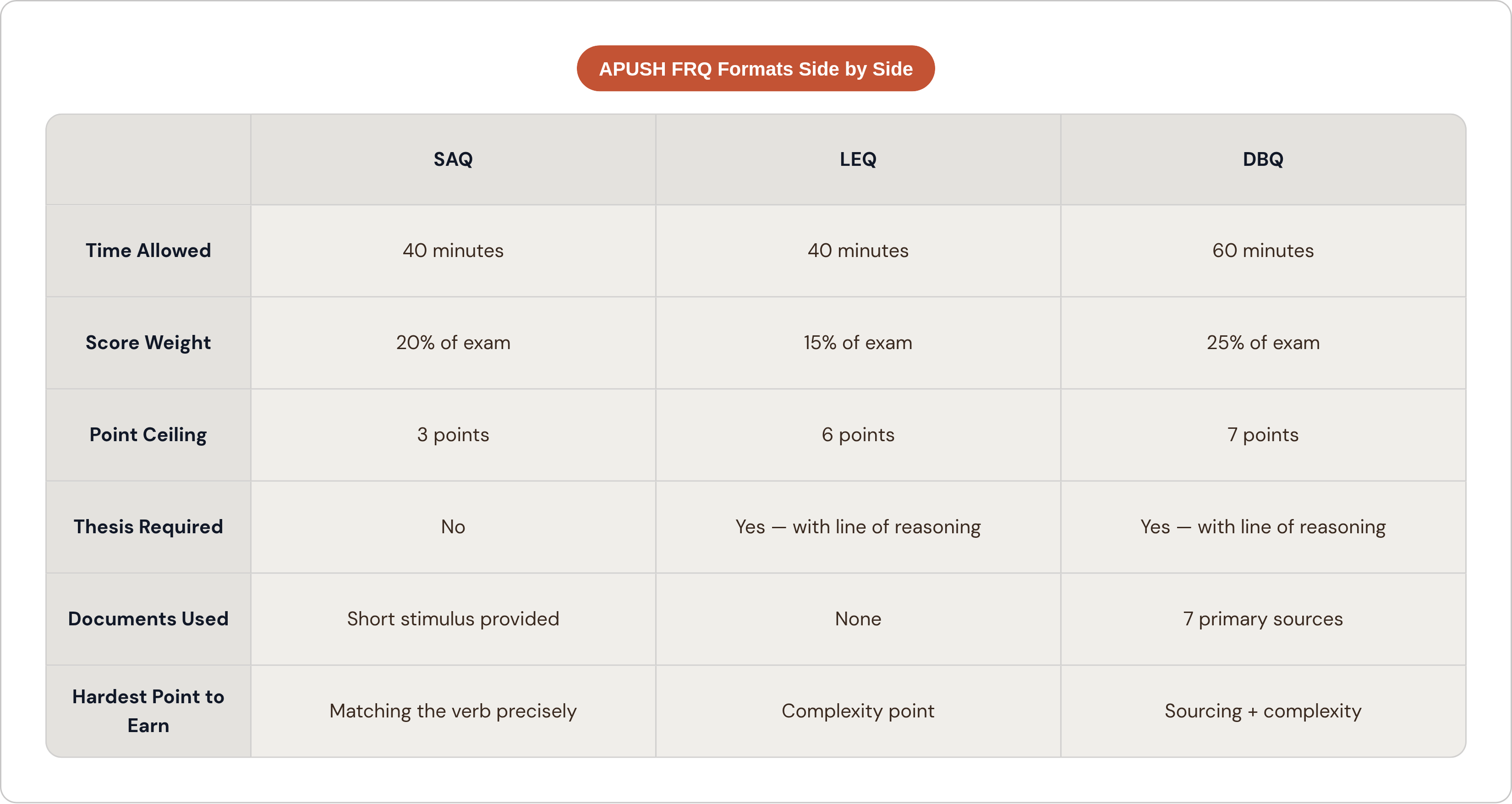The image size is (1512, 804).
Task: Click the 7 primary sources cell
Action: pyautogui.click(x=1263, y=619)
